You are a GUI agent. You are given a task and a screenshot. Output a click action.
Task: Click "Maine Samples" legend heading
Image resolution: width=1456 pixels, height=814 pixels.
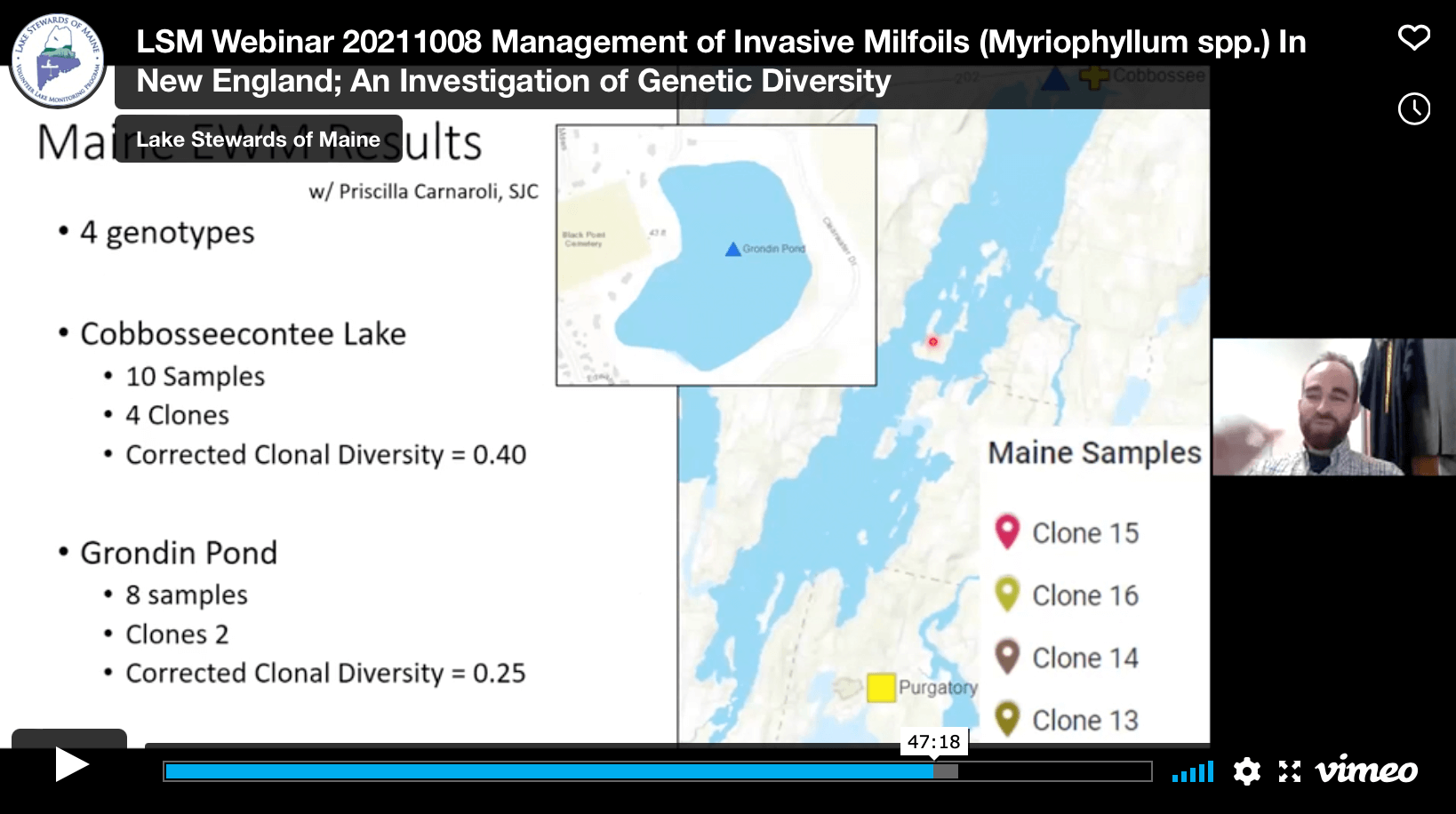click(x=1095, y=453)
